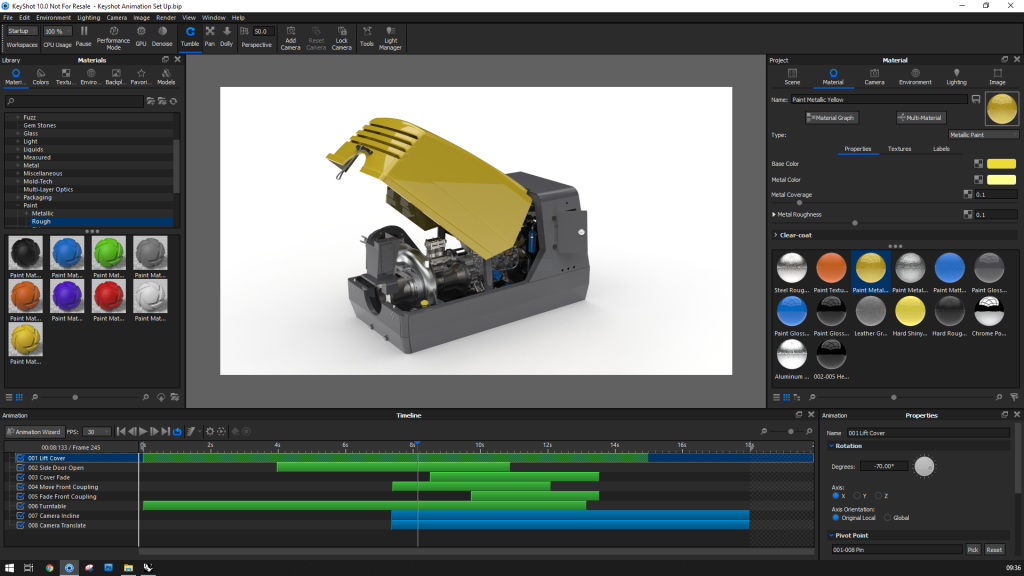The width and height of the screenshot is (1024, 576).
Task: Launch the Animation Wizard
Action: [34, 432]
